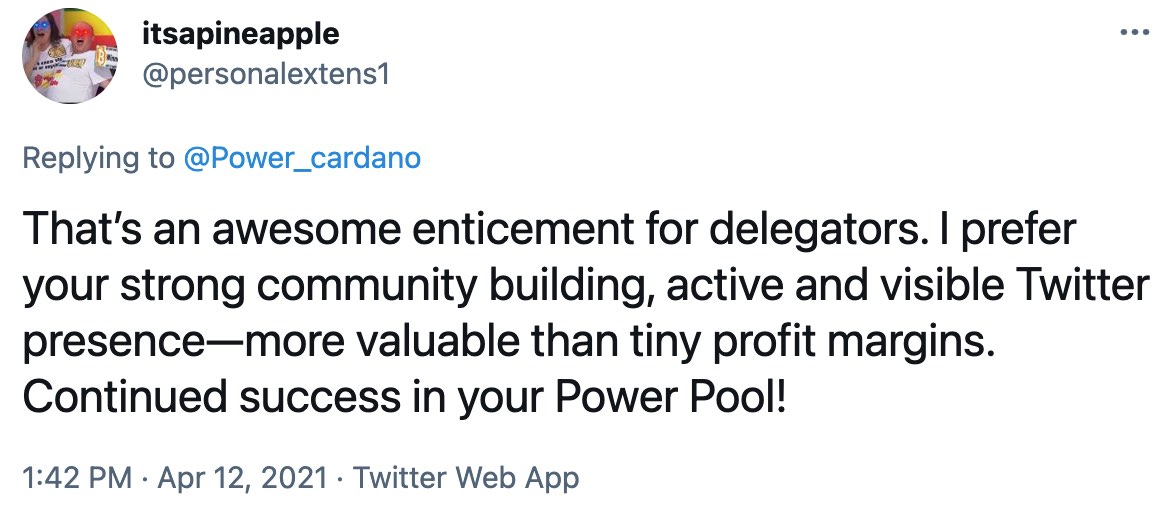Click the @personalextens1 handle
This screenshot has width=1166, height=518.
[x=263, y=74]
